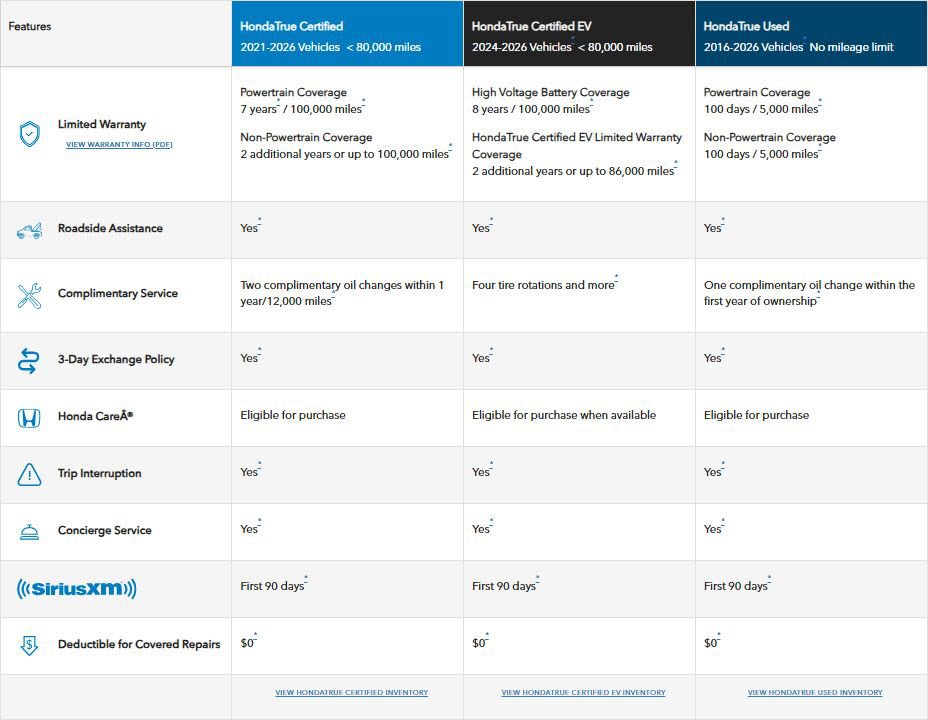Open View HondaTrue Certified EV Inventory link
Screen dimensions: 928x720
click(583, 692)
